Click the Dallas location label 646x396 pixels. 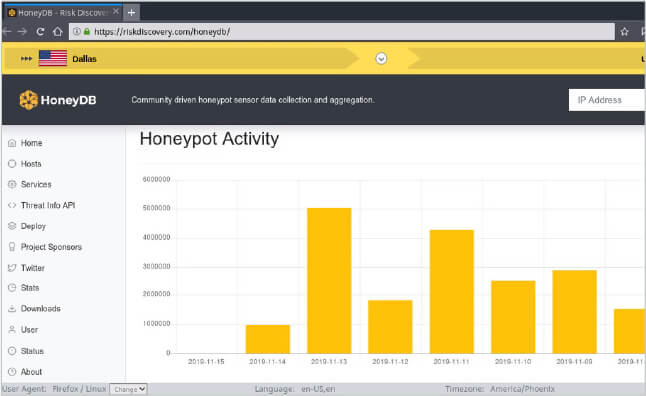[84, 59]
